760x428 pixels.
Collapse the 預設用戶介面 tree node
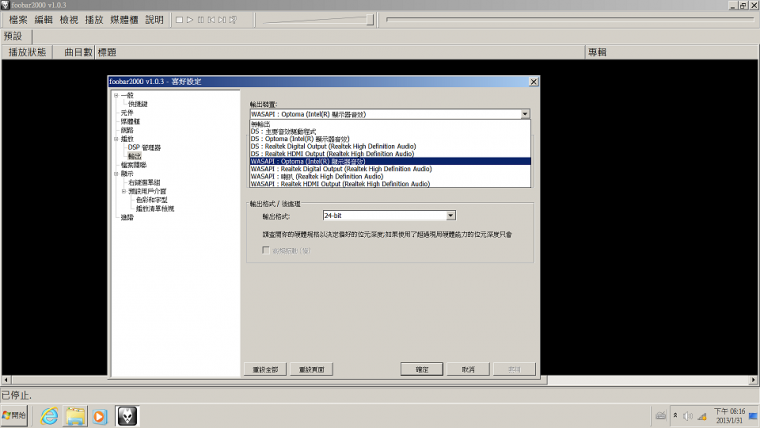pos(124,191)
